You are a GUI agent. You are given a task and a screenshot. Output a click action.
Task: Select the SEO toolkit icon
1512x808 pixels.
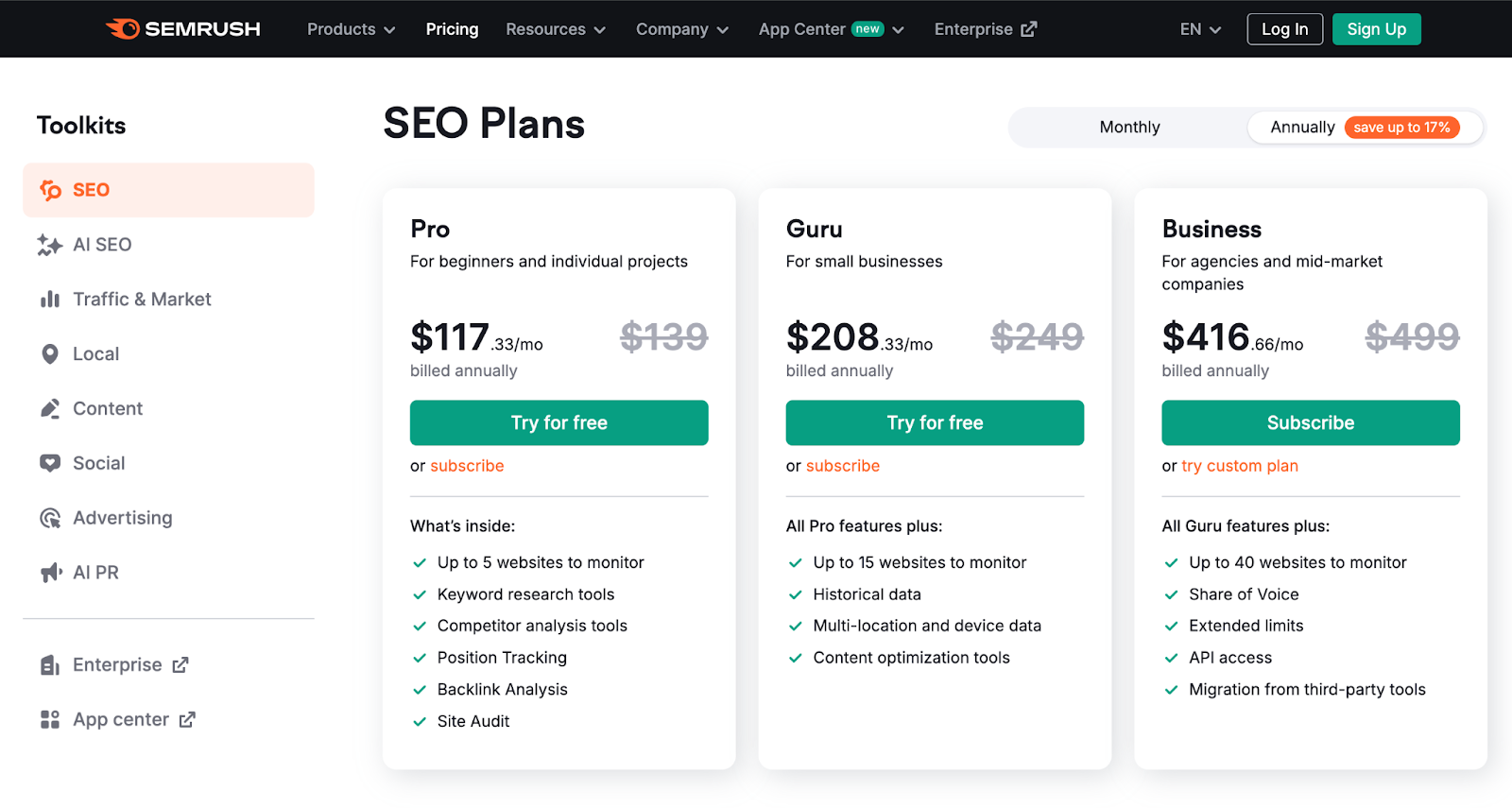pyautogui.click(x=52, y=189)
